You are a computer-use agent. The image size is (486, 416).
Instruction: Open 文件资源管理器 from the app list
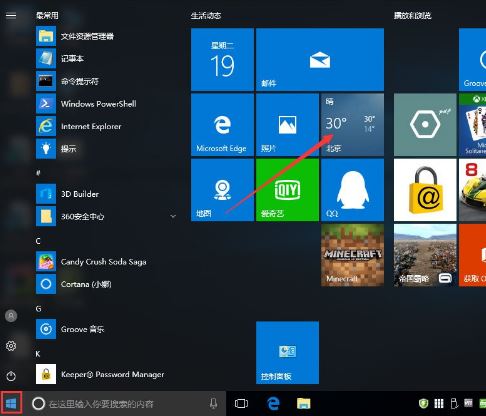coord(107,36)
